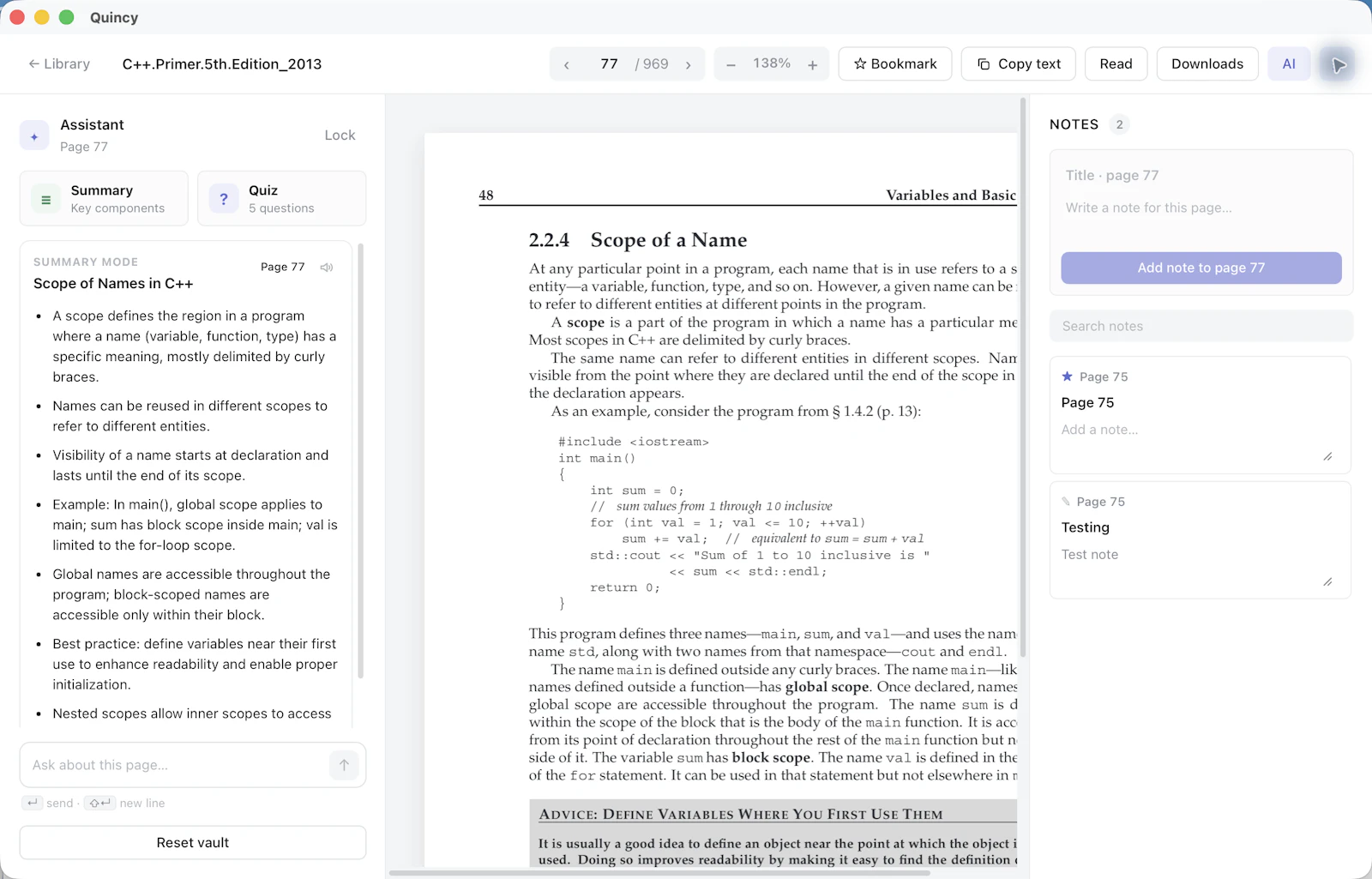Open Read mode
This screenshot has height=879, width=1372.
(x=1116, y=64)
